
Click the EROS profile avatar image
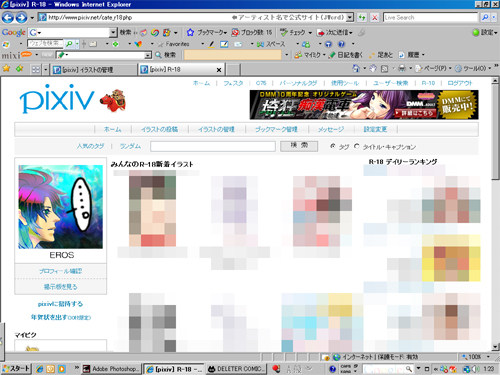point(60,207)
